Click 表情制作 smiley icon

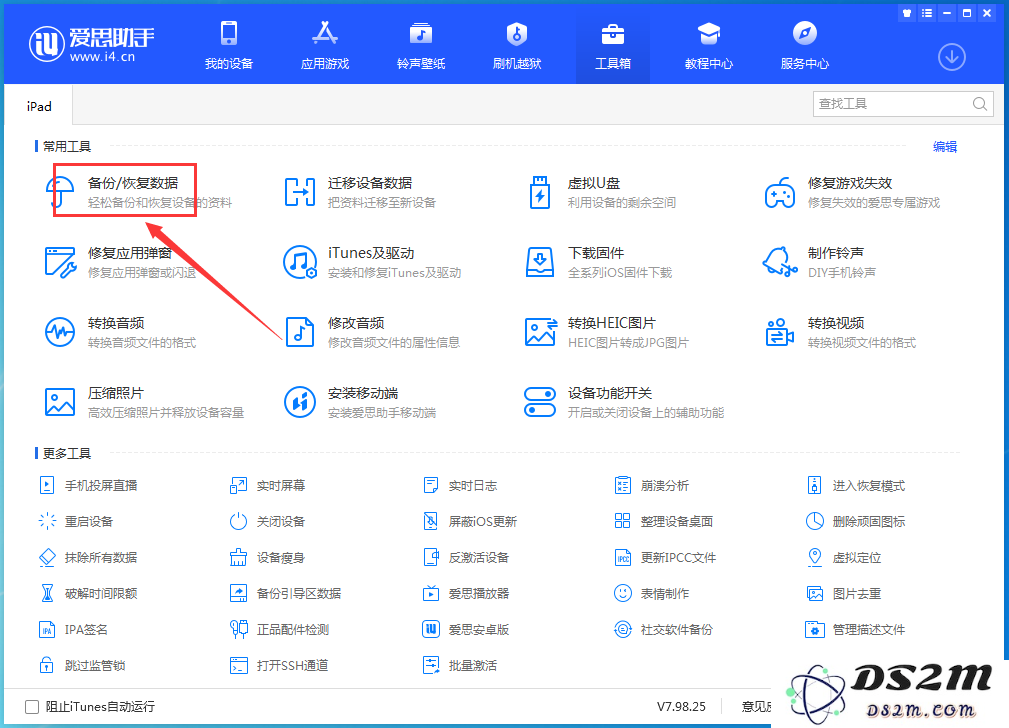tap(622, 593)
